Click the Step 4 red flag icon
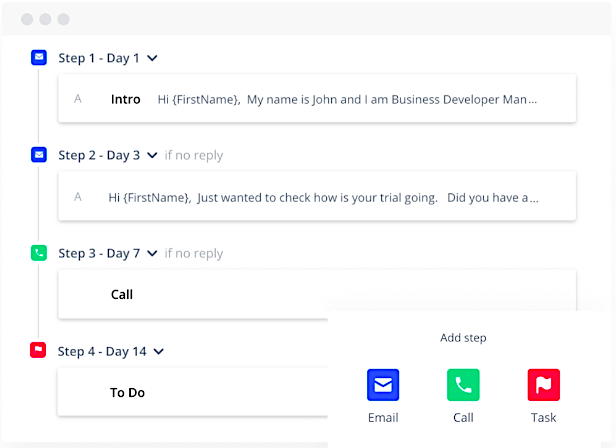Viewport: 616px width, 448px height. tap(39, 351)
